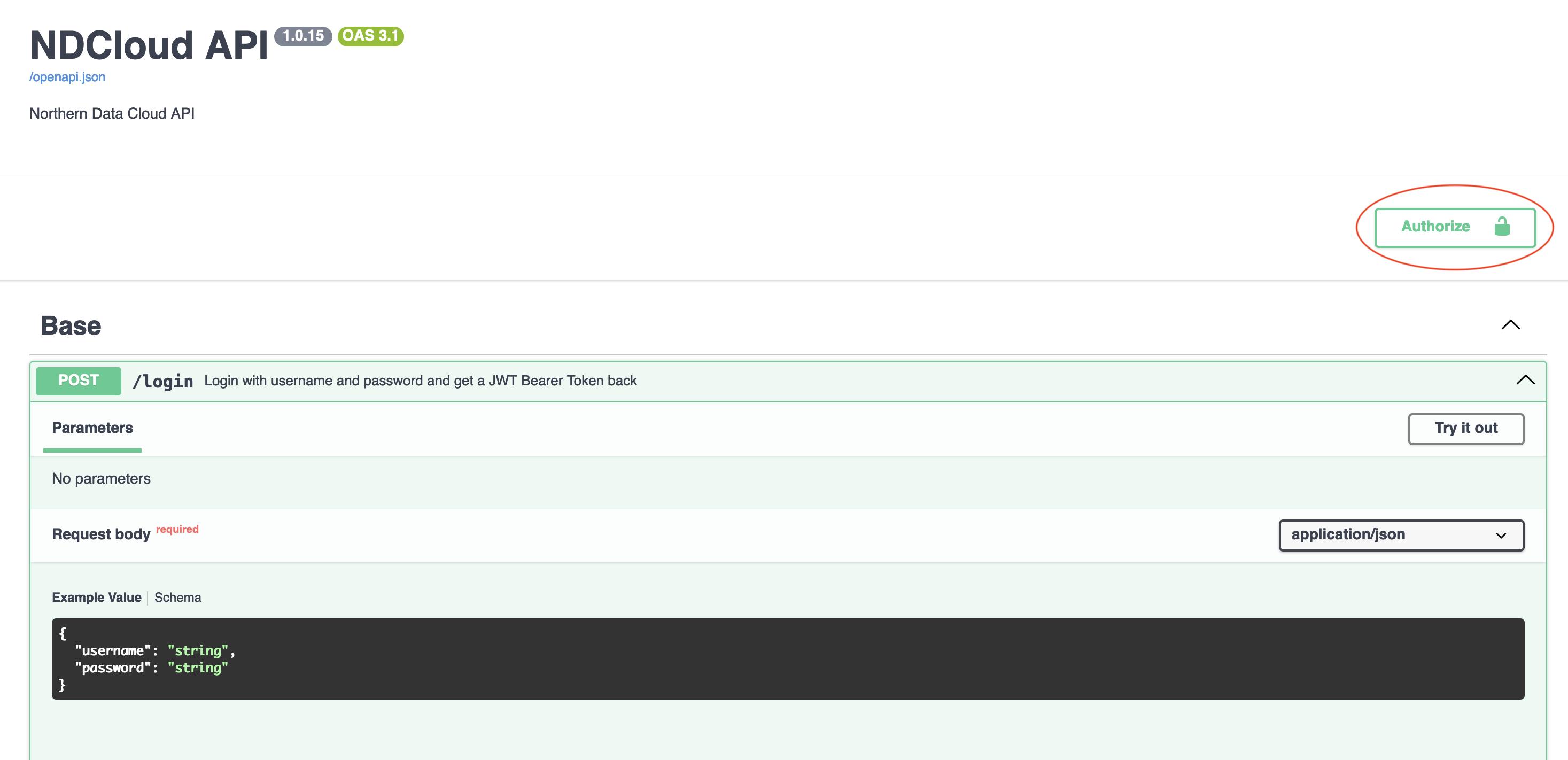1568x760 pixels.
Task: Click the green POST method badge
Action: click(x=79, y=381)
